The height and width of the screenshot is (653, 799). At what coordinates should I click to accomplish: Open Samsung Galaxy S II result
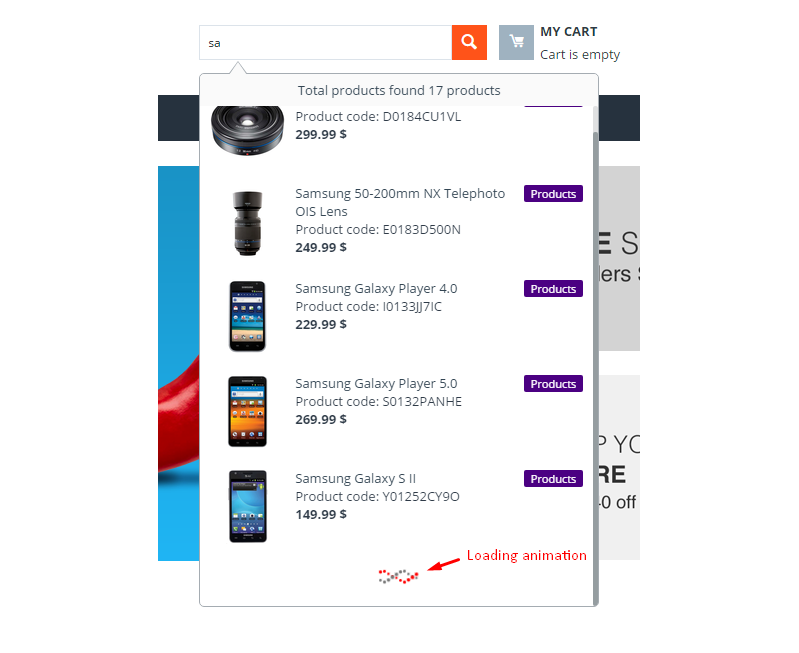(x=356, y=479)
